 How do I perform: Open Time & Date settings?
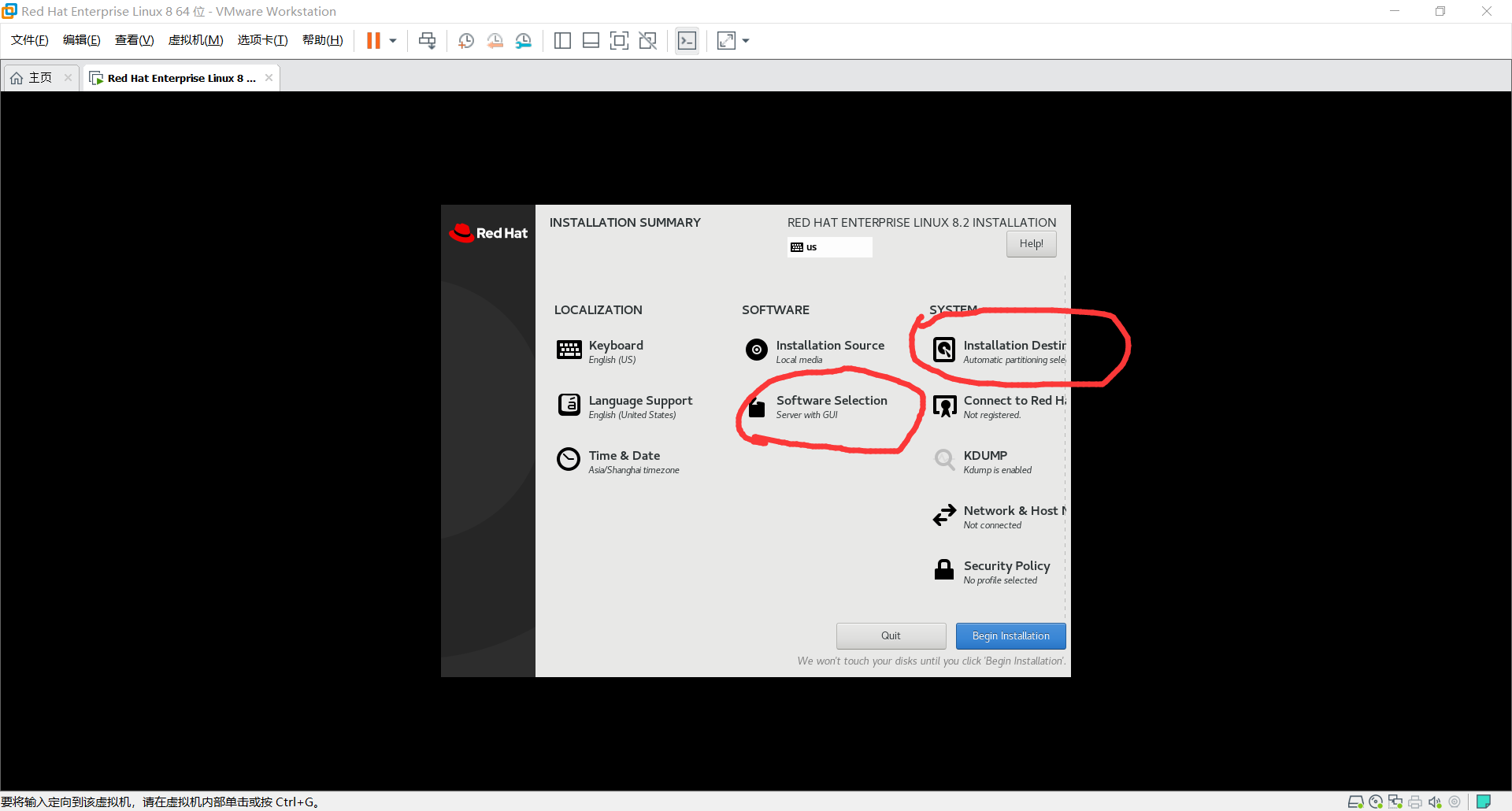pyautogui.click(x=618, y=461)
